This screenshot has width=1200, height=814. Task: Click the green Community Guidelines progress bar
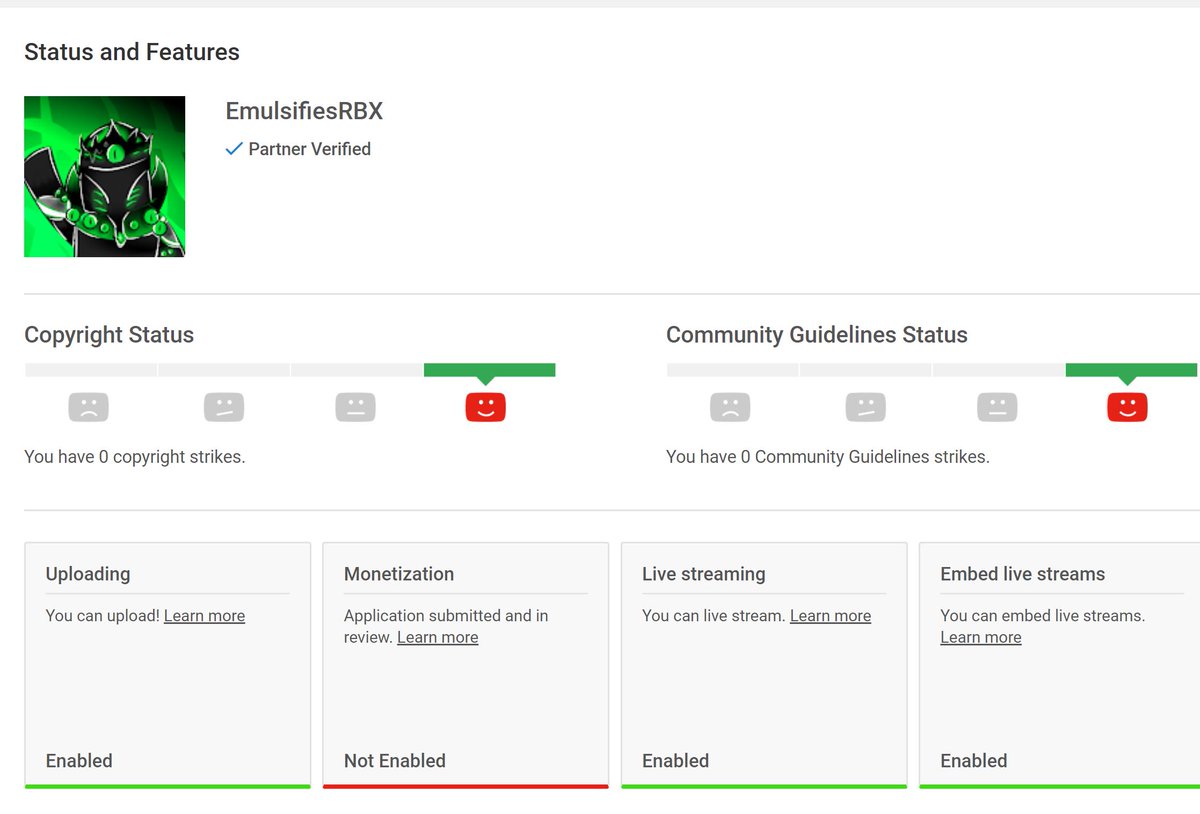click(x=1132, y=370)
